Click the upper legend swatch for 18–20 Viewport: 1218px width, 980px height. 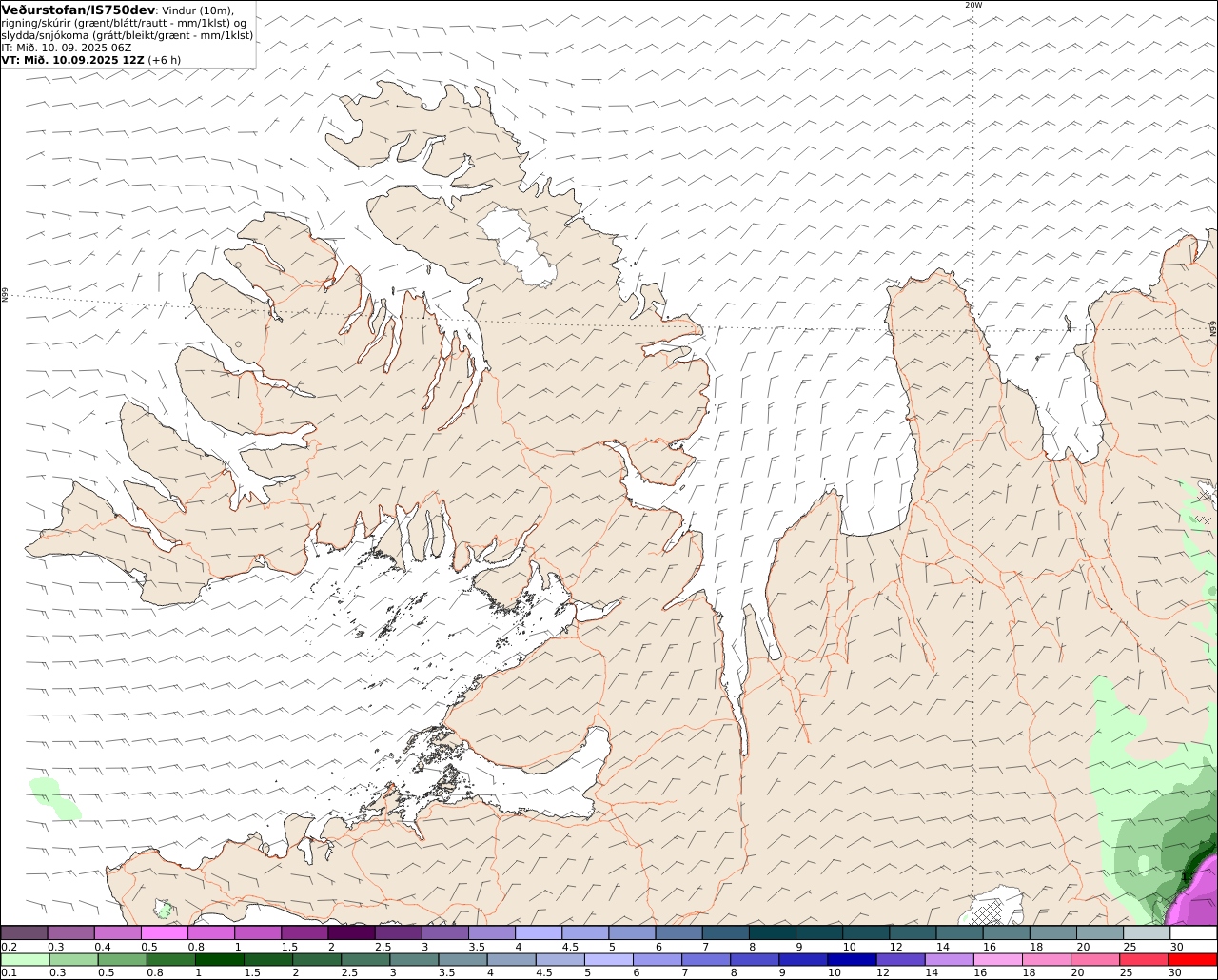1053,932
